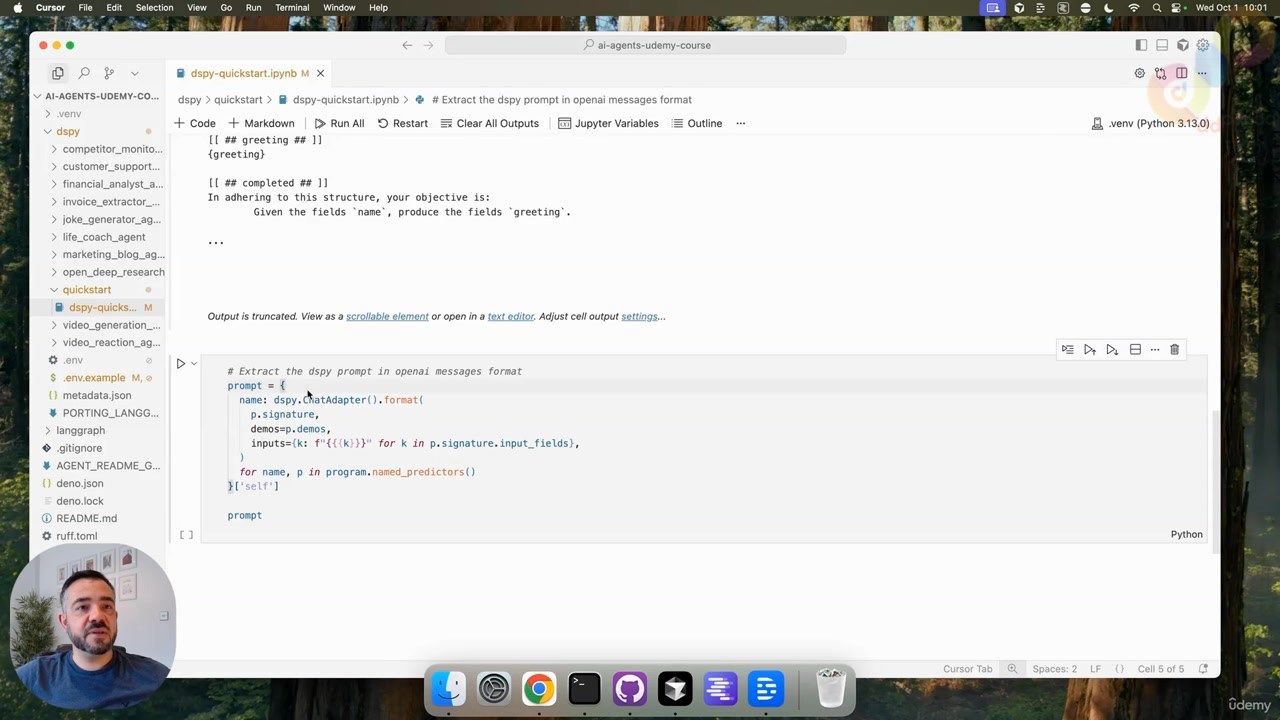Toggle the primary sidebar layout icon
This screenshot has height=720, width=1280.
(x=1141, y=45)
